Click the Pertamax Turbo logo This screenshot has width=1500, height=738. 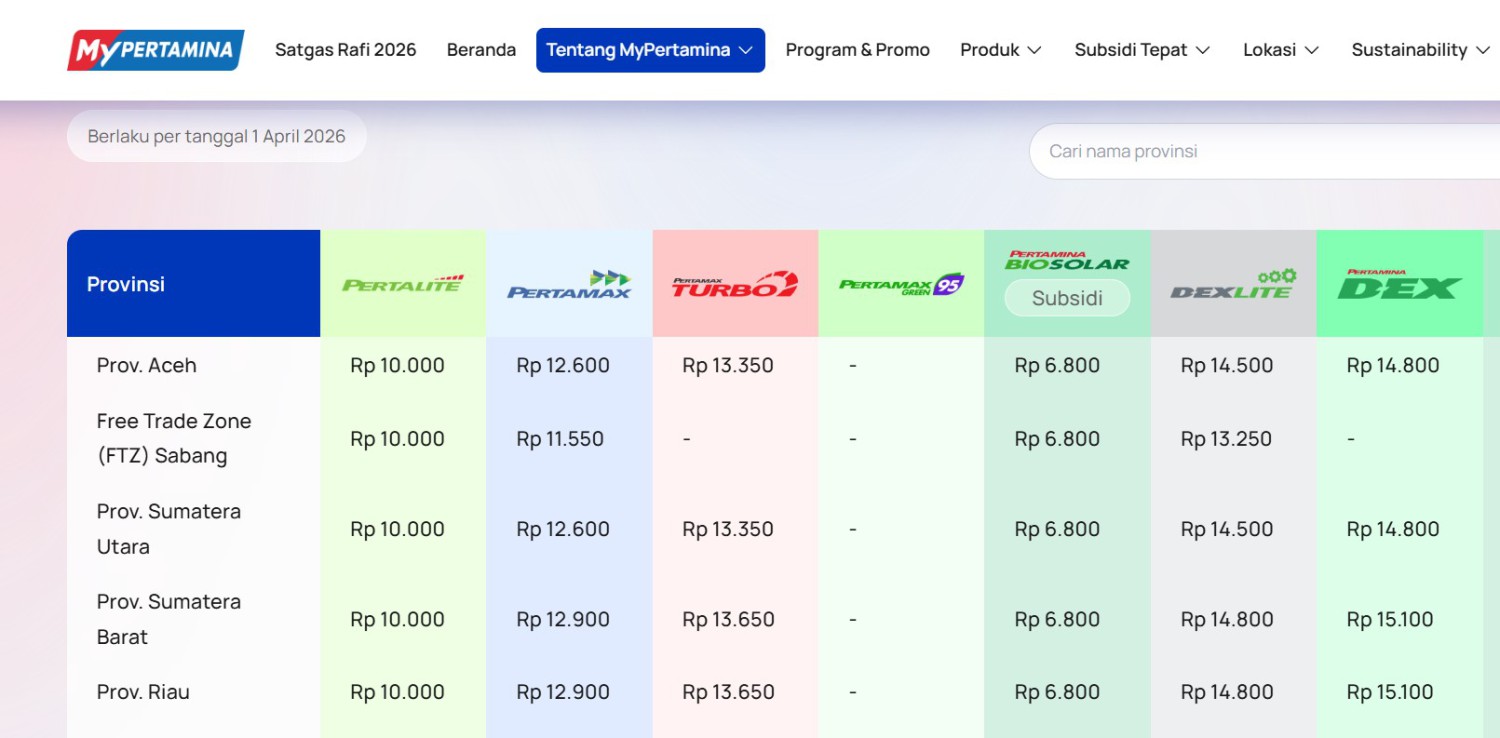pyautogui.click(x=735, y=284)
